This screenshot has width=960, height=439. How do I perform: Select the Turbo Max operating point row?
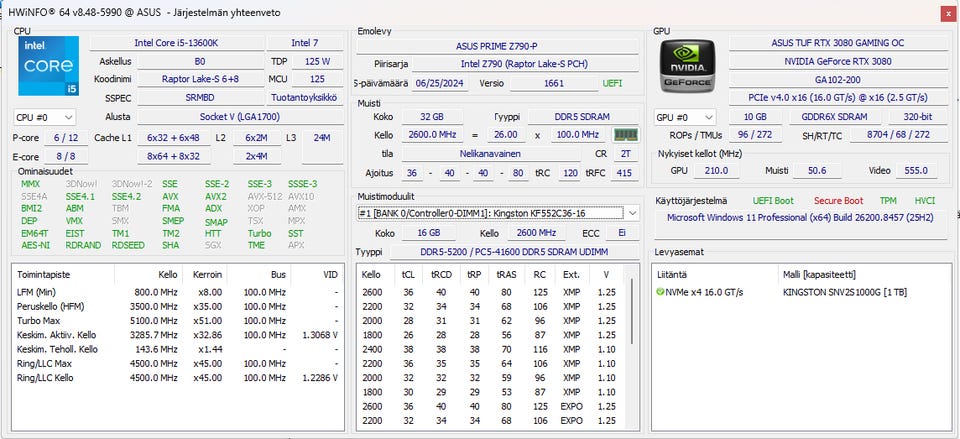pos(178,321)
